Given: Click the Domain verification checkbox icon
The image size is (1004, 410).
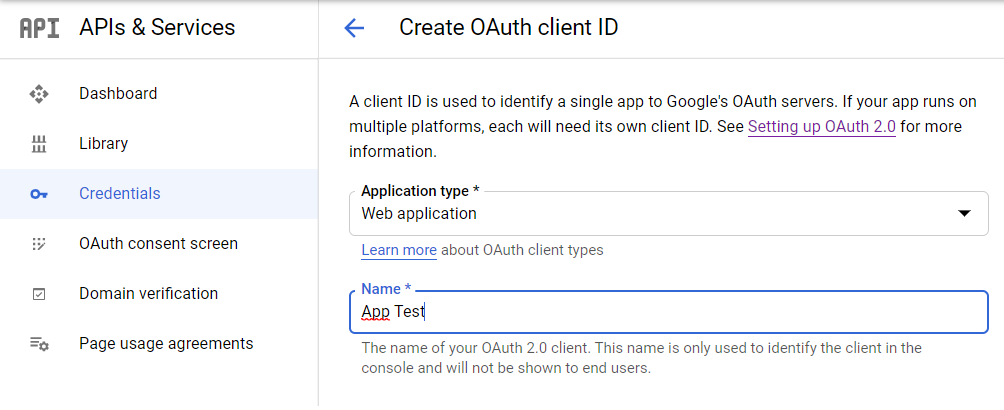Looking at the screenshot, I should 39,294.
